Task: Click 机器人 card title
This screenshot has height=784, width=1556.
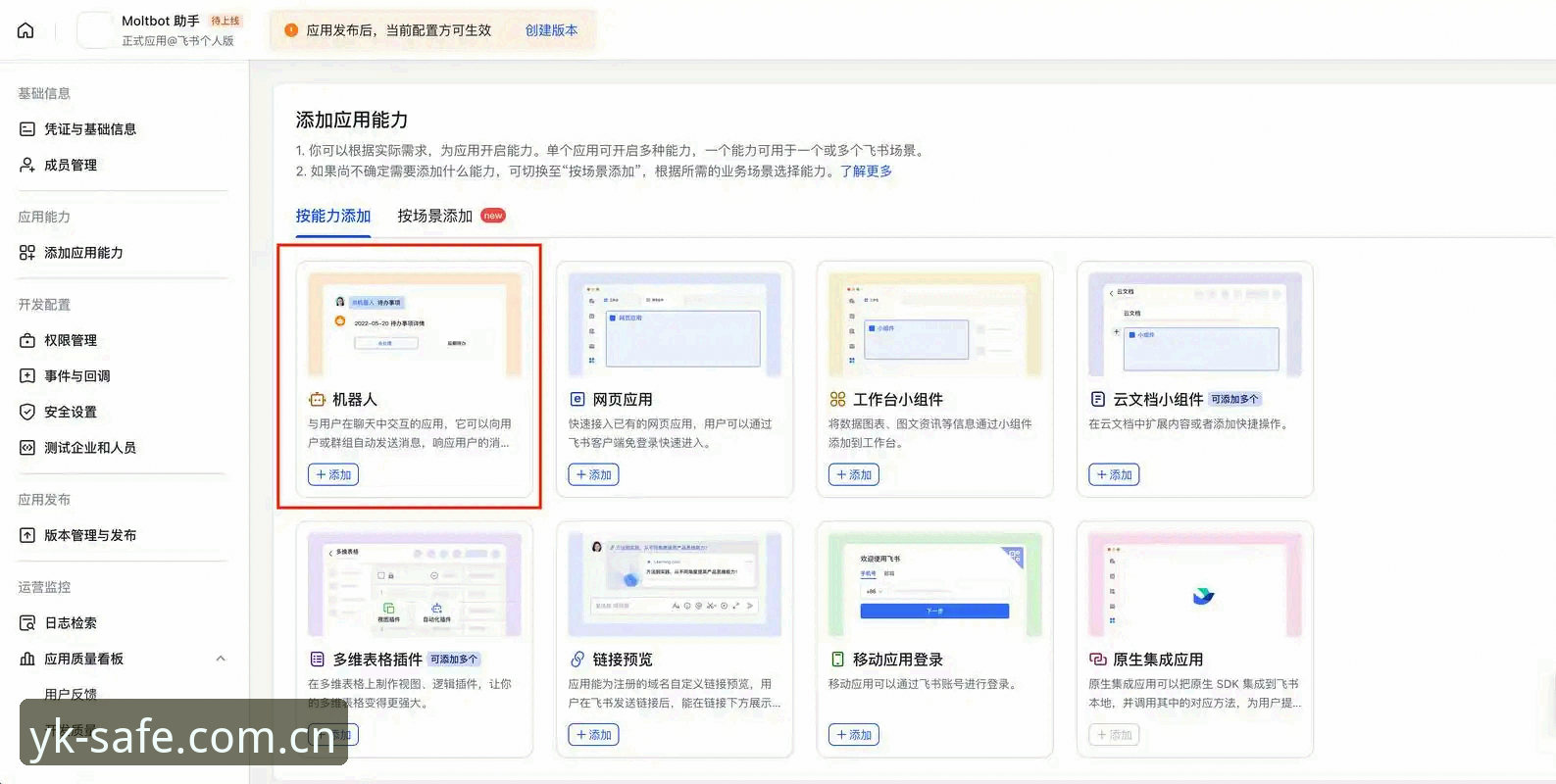Action: click(x=354, y=400)
